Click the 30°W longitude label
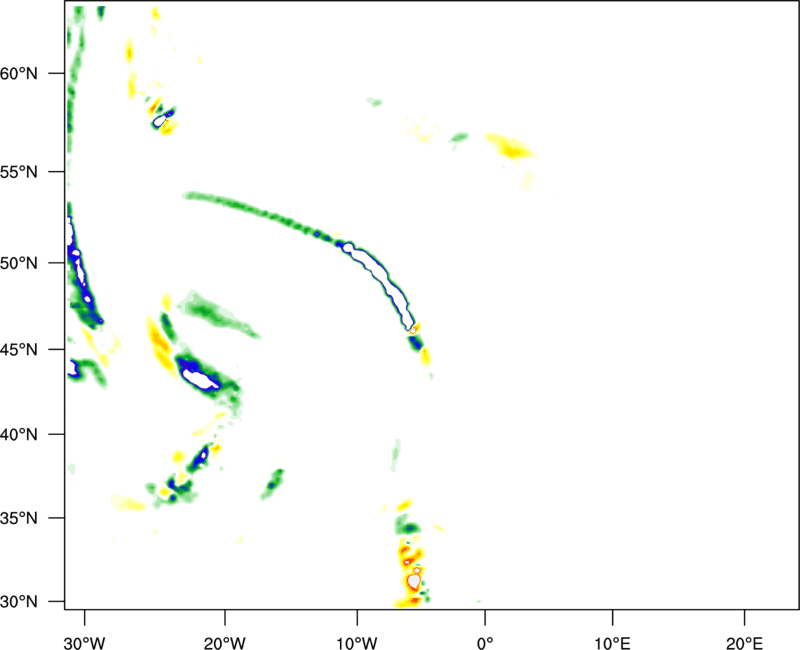Screen dimensions: 800x650 pyautogui.click(x=85, y=643)
